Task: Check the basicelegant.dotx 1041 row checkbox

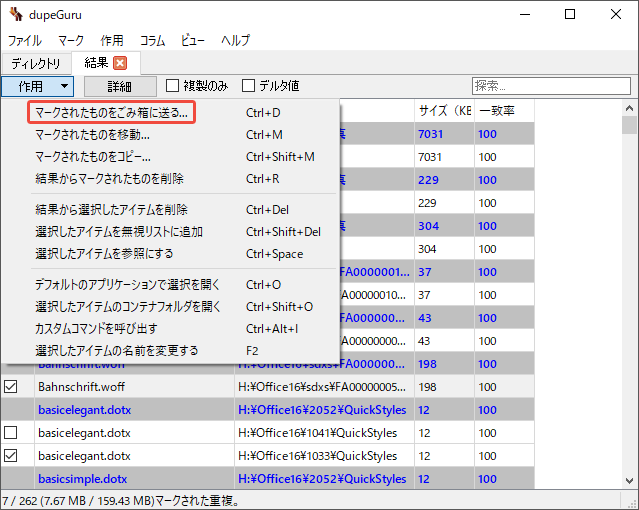Action: pos(11,433)
